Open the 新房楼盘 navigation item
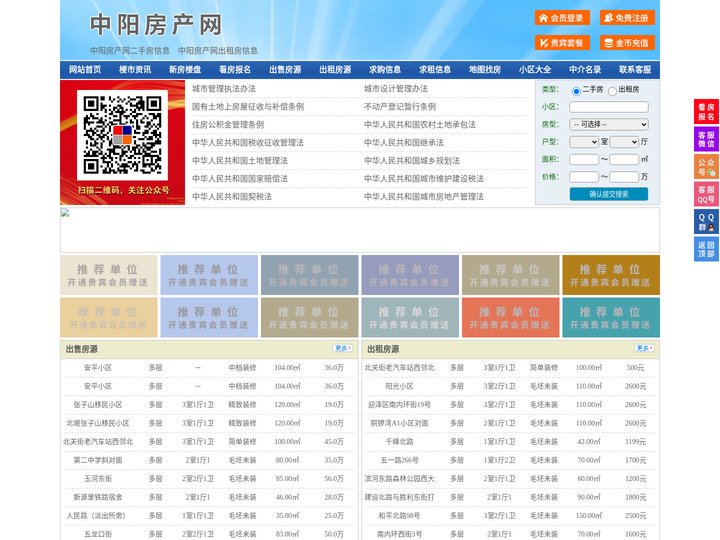 tap(185, 70)
